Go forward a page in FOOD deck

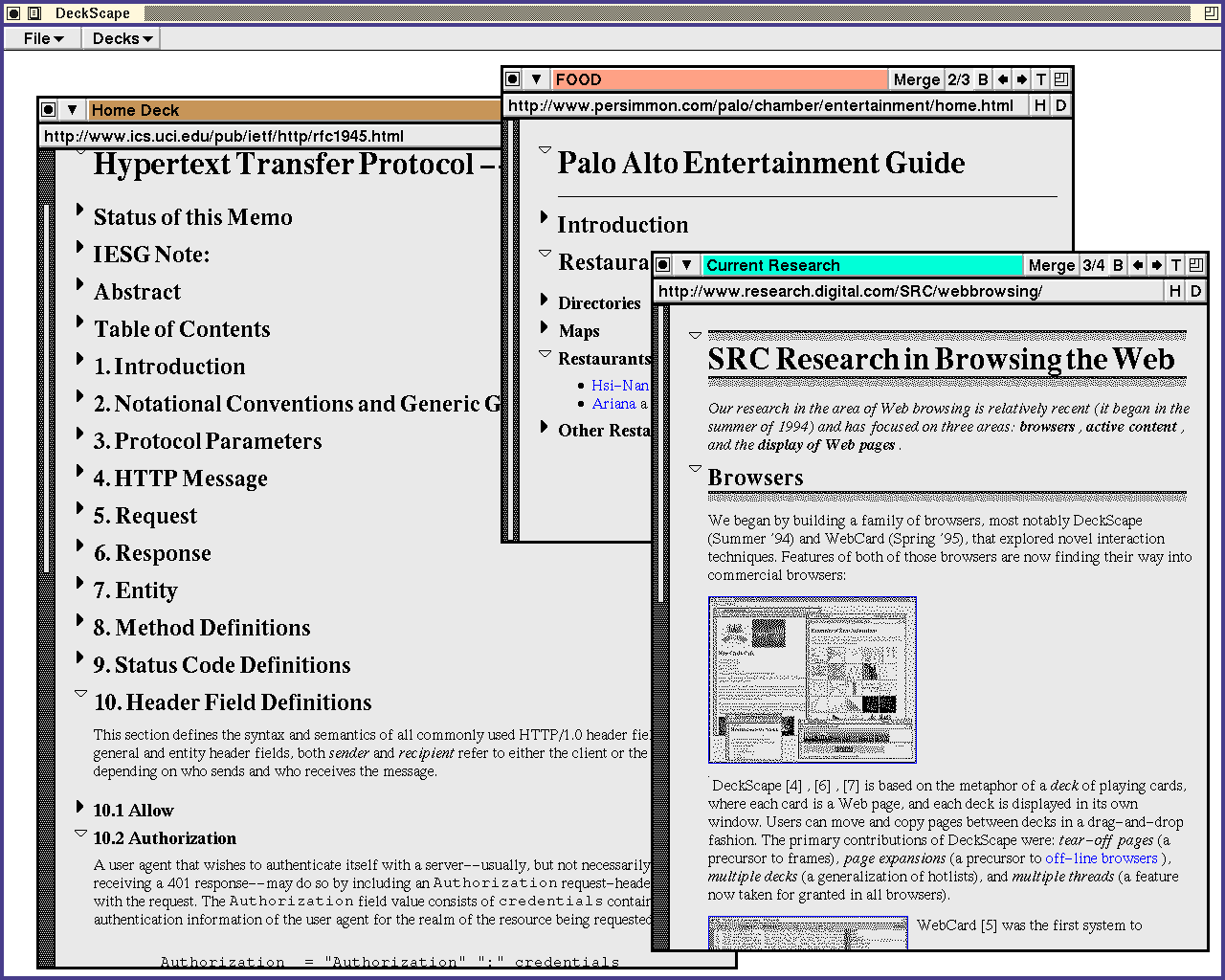point(1021,79)
